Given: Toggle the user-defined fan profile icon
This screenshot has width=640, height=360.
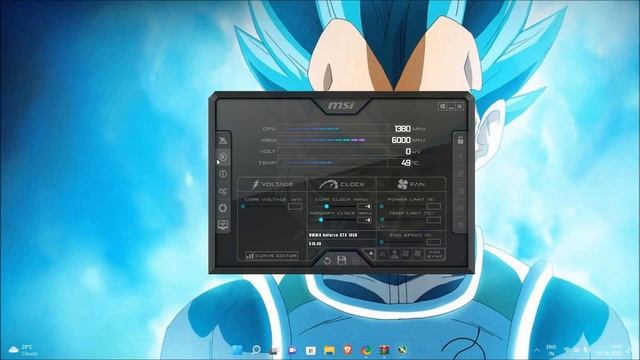Looking at the screenshot, I should coord(395,254).
